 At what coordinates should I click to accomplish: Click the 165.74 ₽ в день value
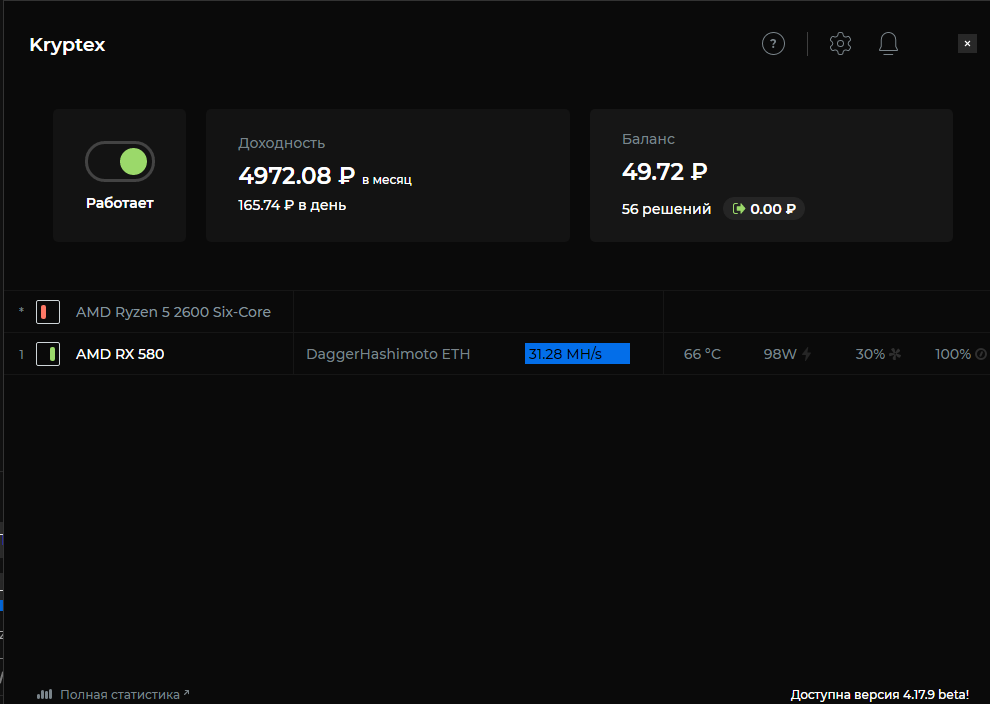(292, 205)
